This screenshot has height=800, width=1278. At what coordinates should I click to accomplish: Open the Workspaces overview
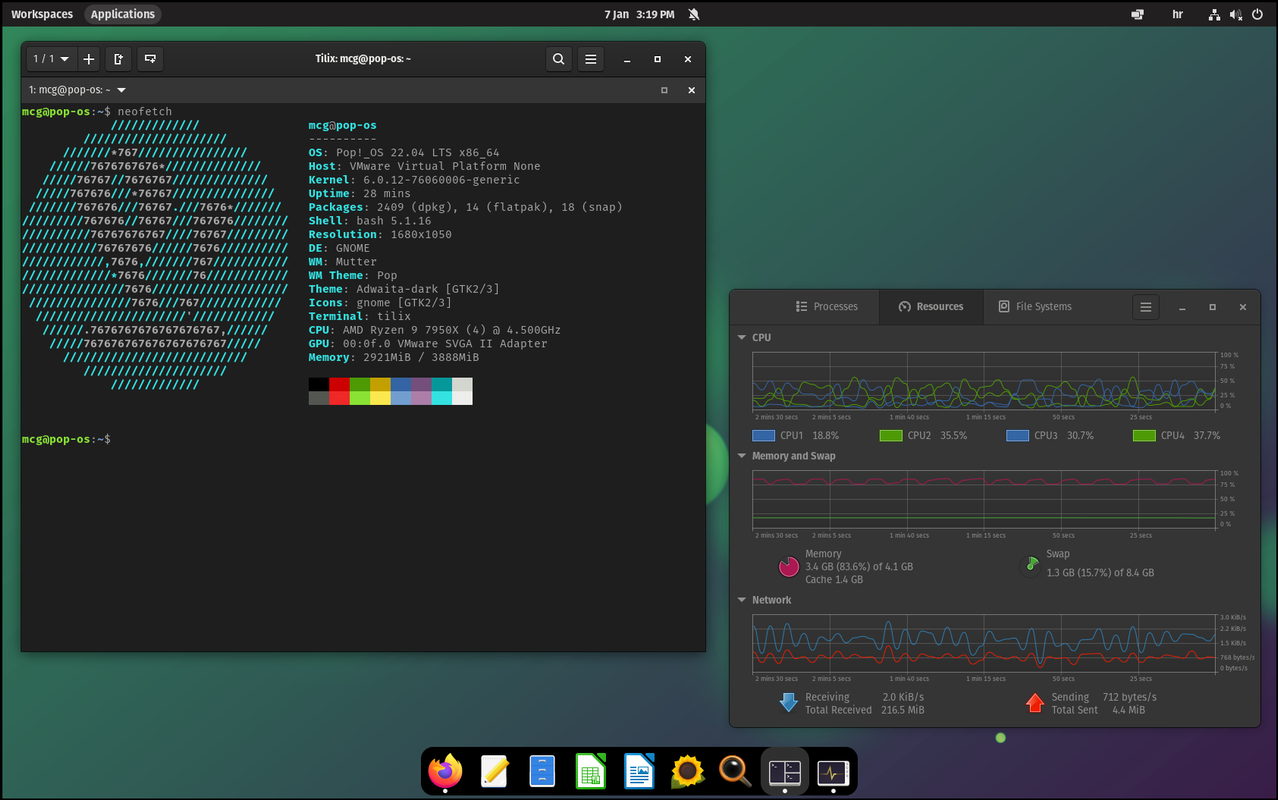[42, 14]
